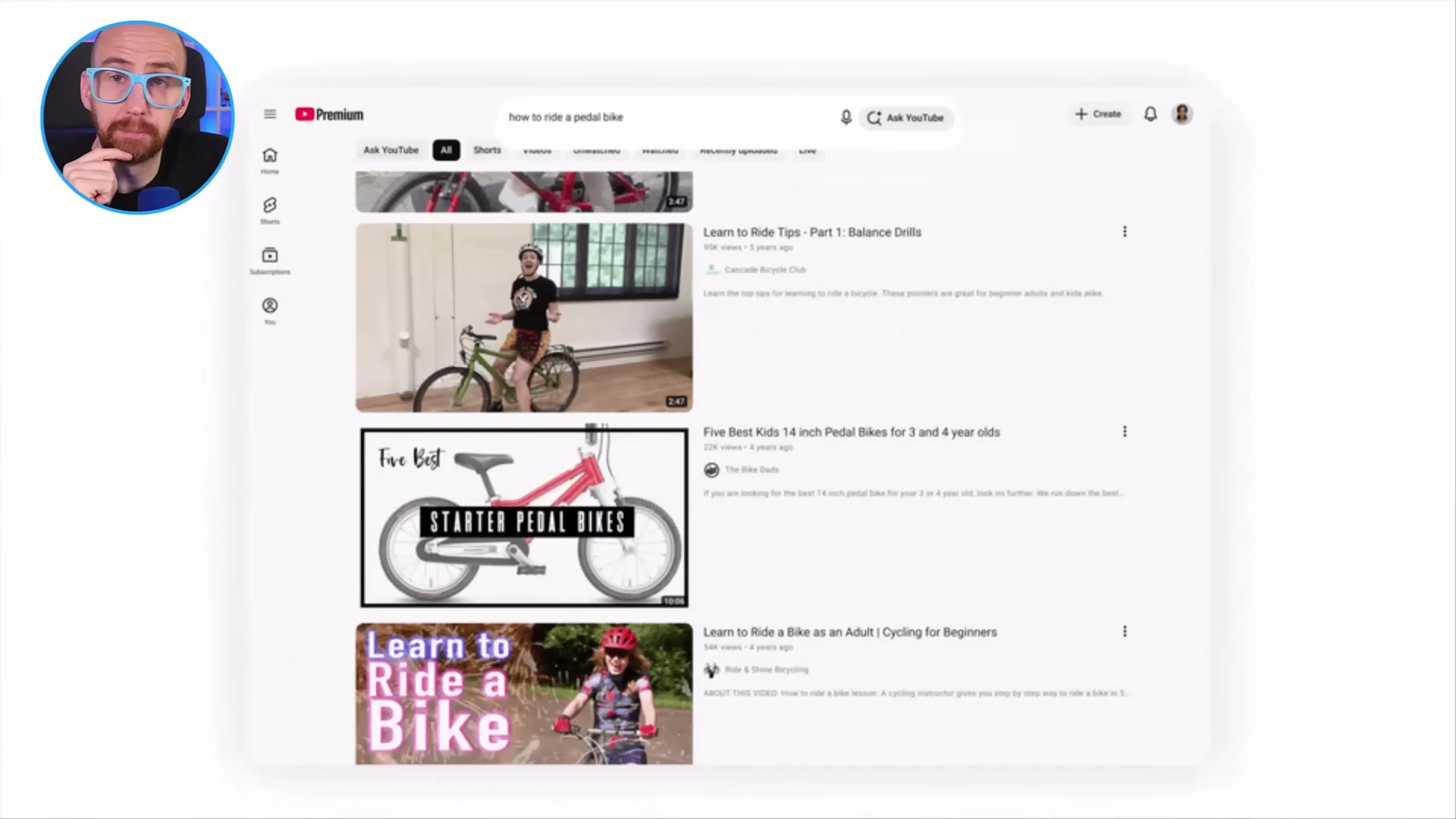Click the Cascade Bicycle Club channel avatar
1456x819 pixels.
click(x=711, y=270)
